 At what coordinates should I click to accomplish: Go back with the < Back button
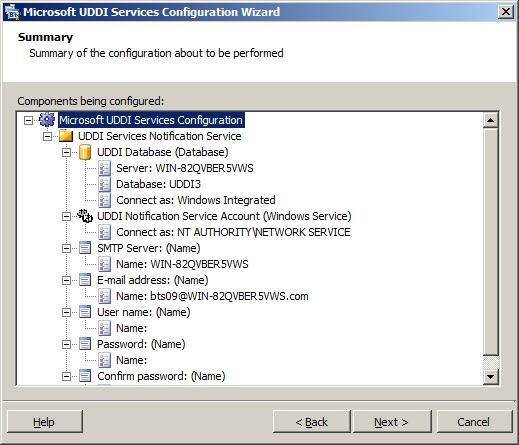click(x=311, y=422)
